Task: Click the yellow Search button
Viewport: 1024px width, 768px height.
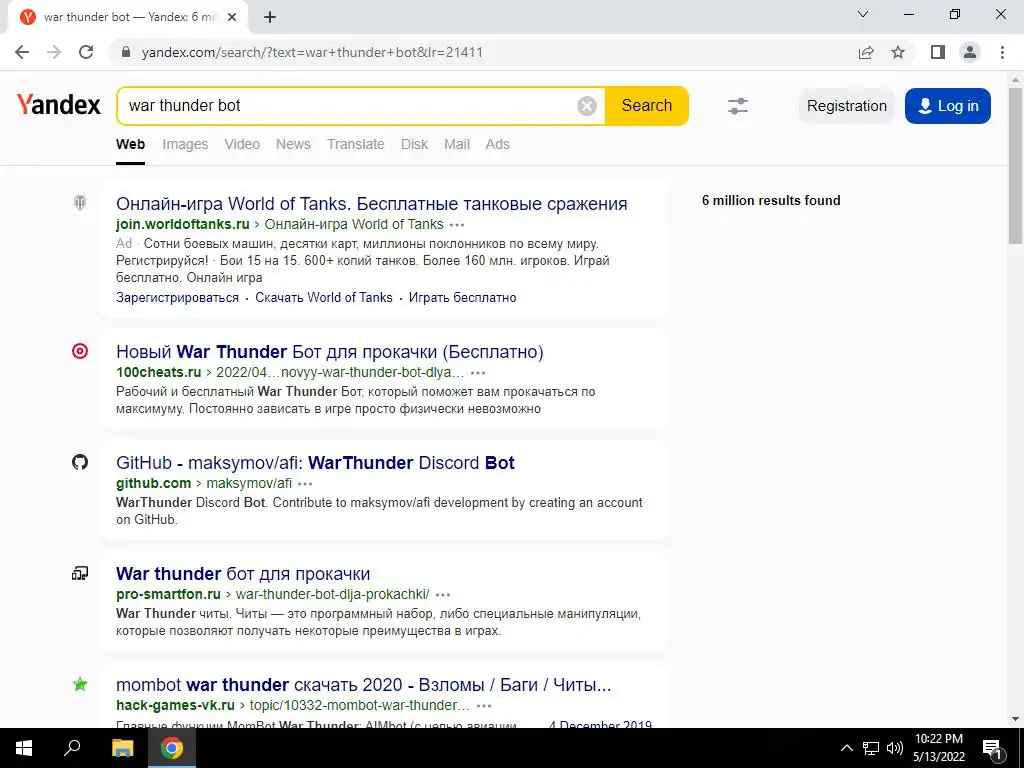Action: click(647, 106)
